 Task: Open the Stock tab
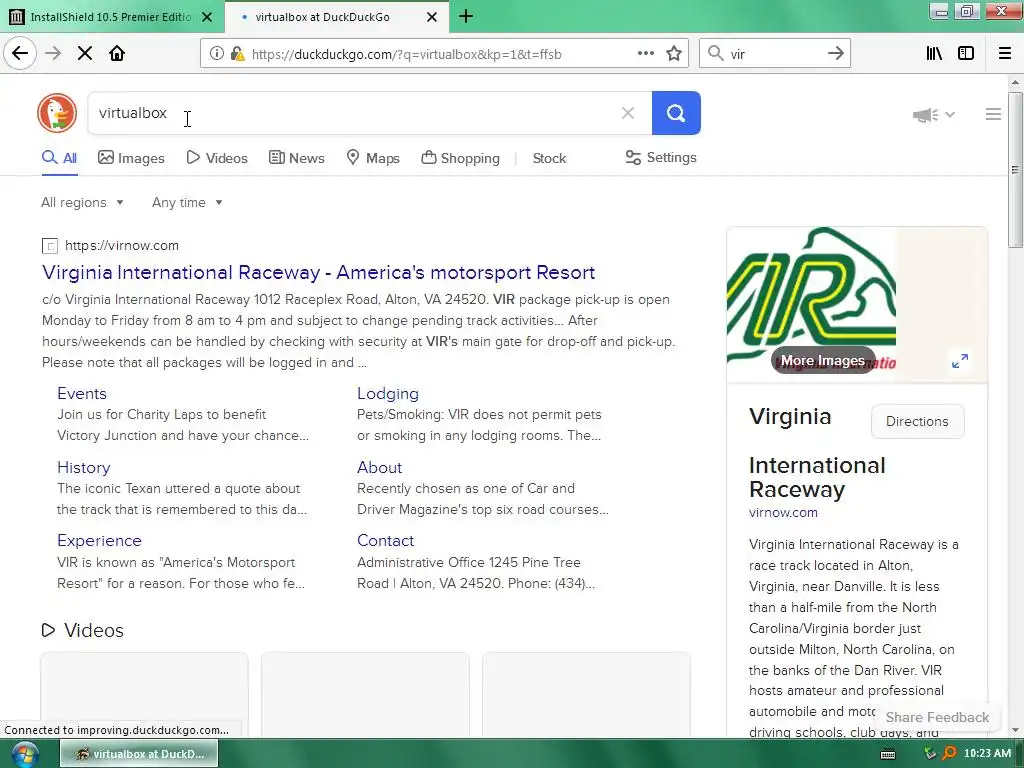click(x=549, y=158)
